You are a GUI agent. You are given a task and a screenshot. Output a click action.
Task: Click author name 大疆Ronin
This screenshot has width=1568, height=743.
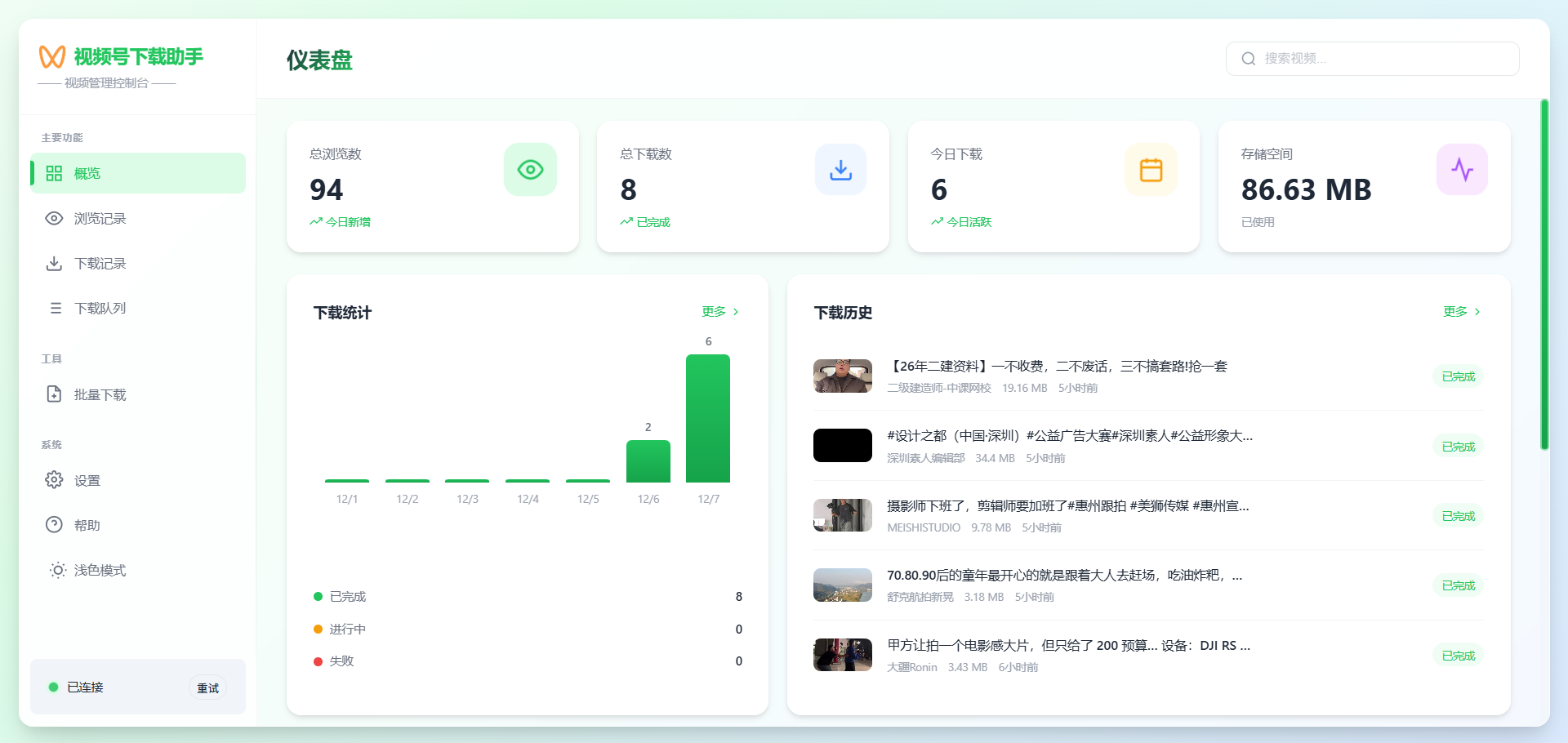(x=912, y=667)
